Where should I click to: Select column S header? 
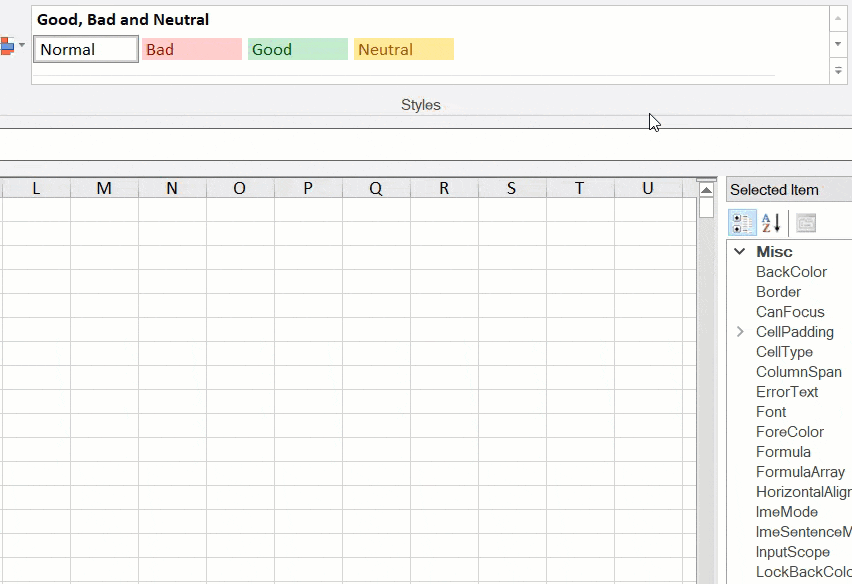click(512, 188)
